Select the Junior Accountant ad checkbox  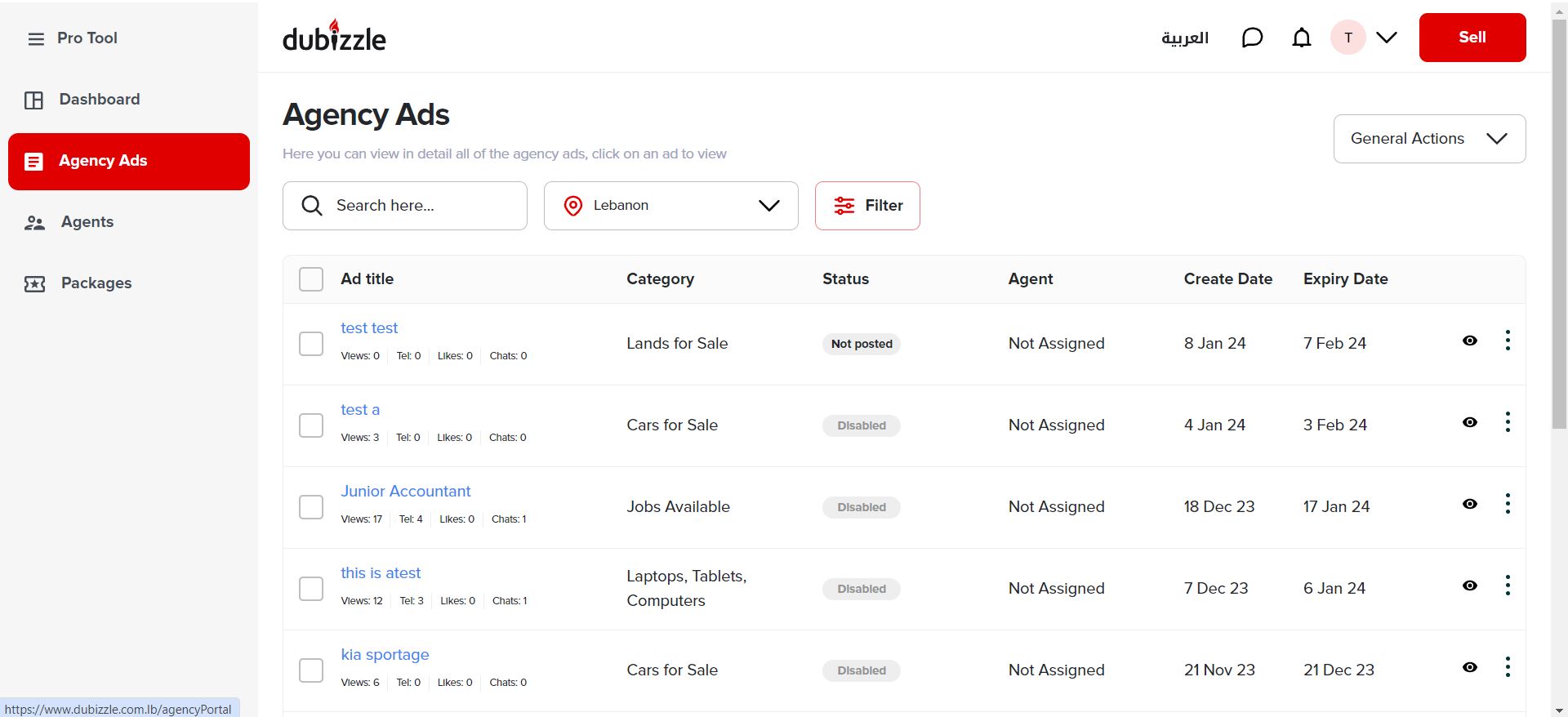tap(311, 507)
